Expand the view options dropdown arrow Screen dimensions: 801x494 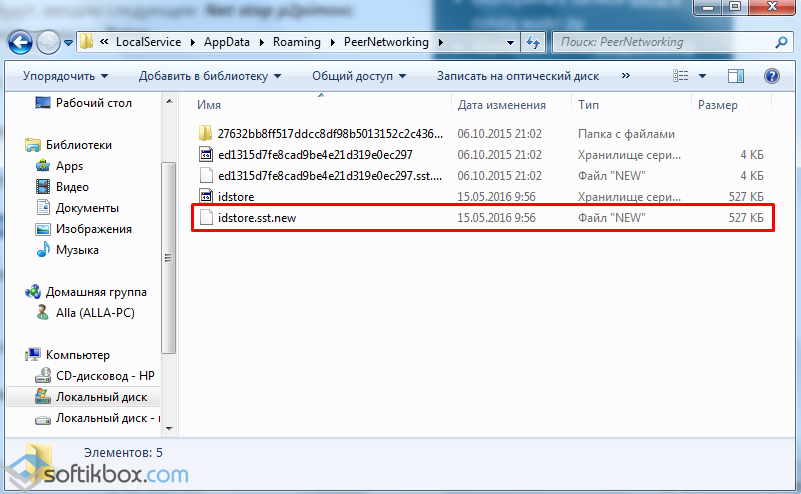(703, 76)
